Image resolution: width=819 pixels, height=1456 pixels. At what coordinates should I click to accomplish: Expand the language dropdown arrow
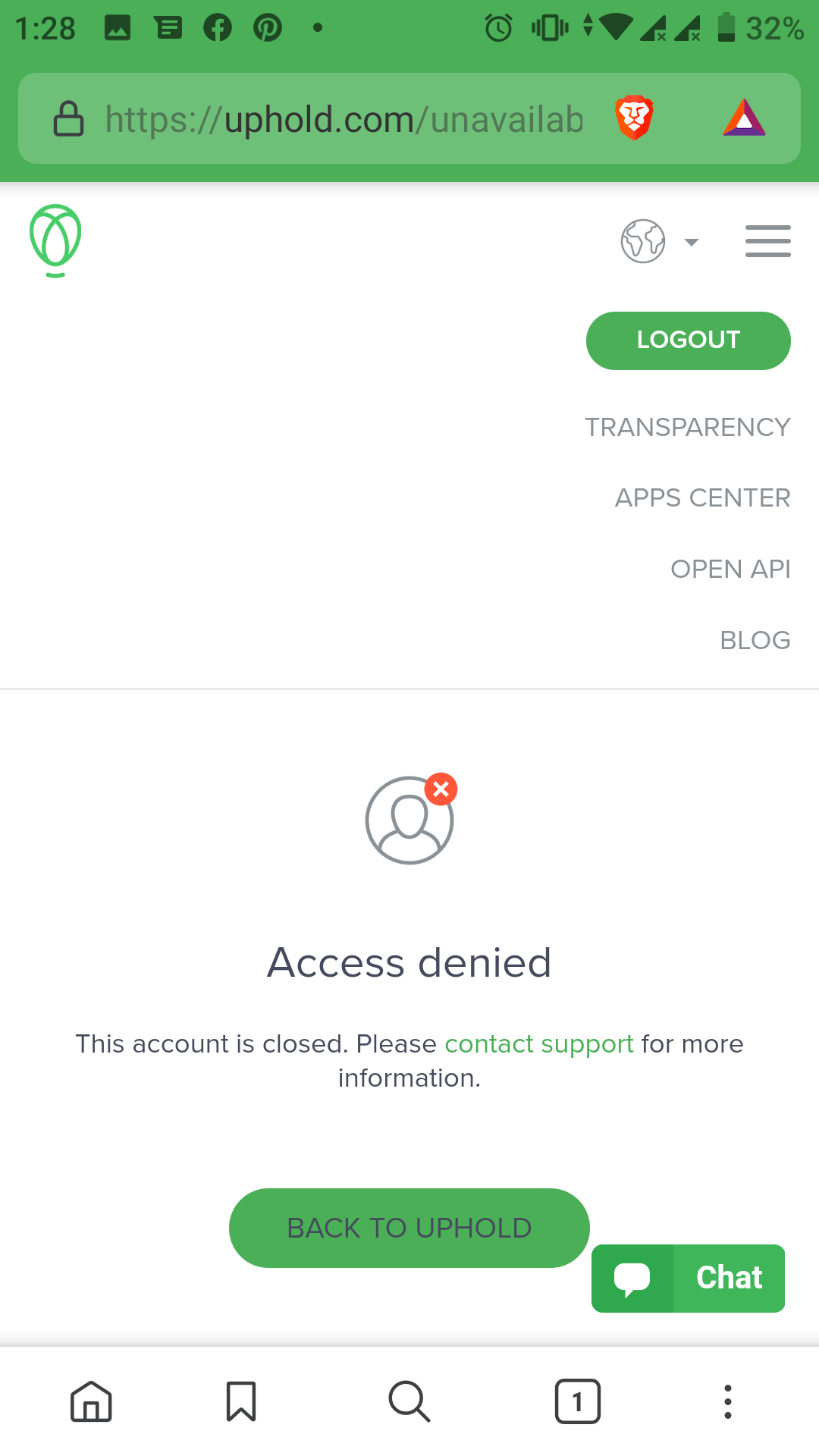tap(691, 242)
